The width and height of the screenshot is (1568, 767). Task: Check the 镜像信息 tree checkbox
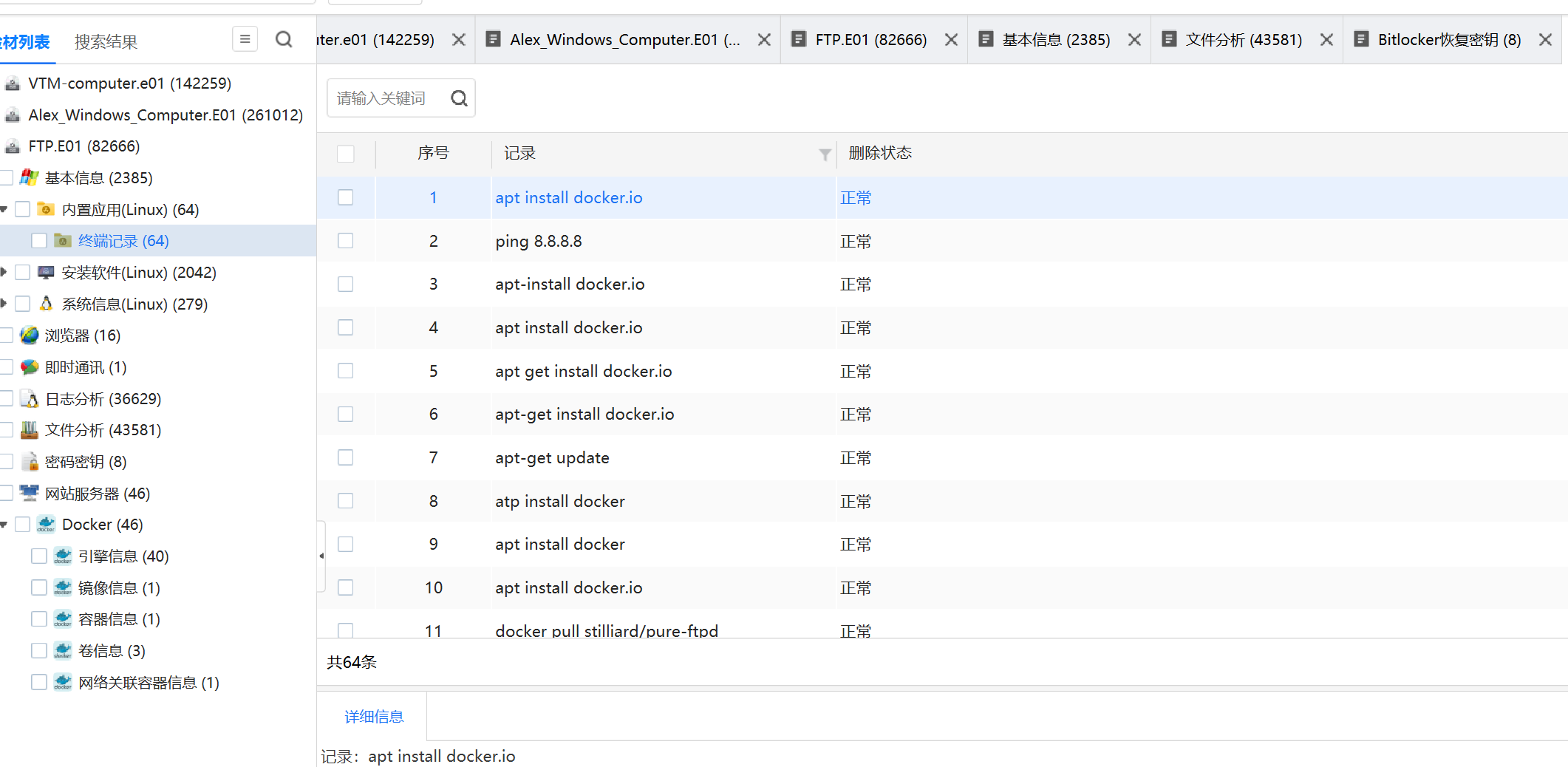coord(39,587)
